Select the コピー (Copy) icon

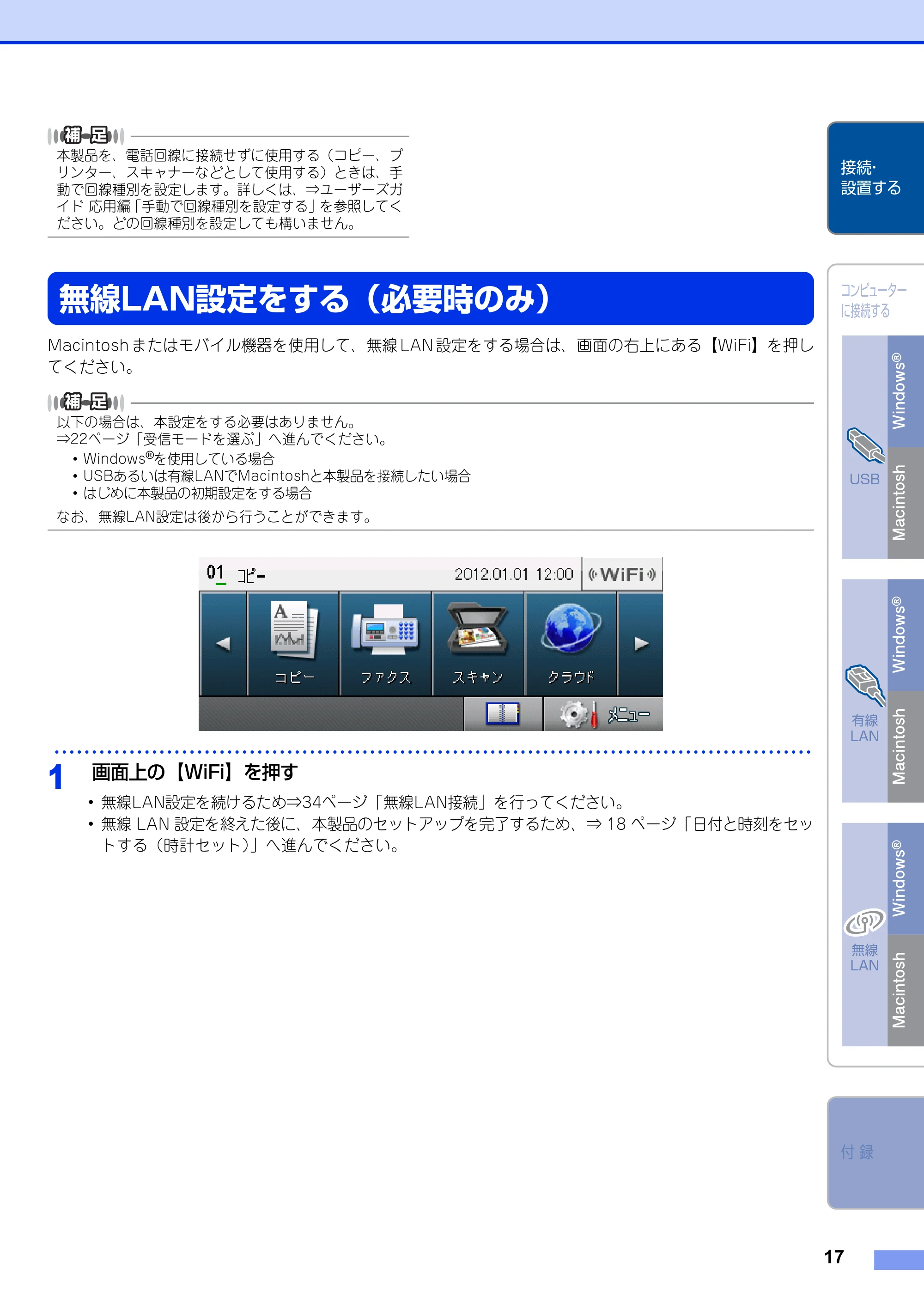click(293, 644)
